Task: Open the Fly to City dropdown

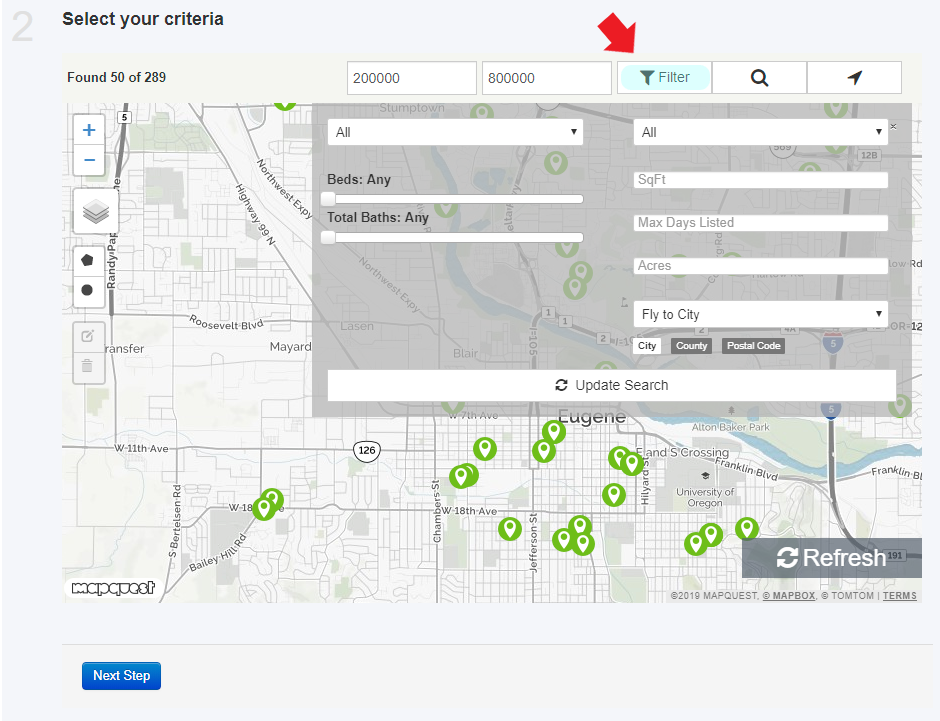Action: [x=761, y=314]
